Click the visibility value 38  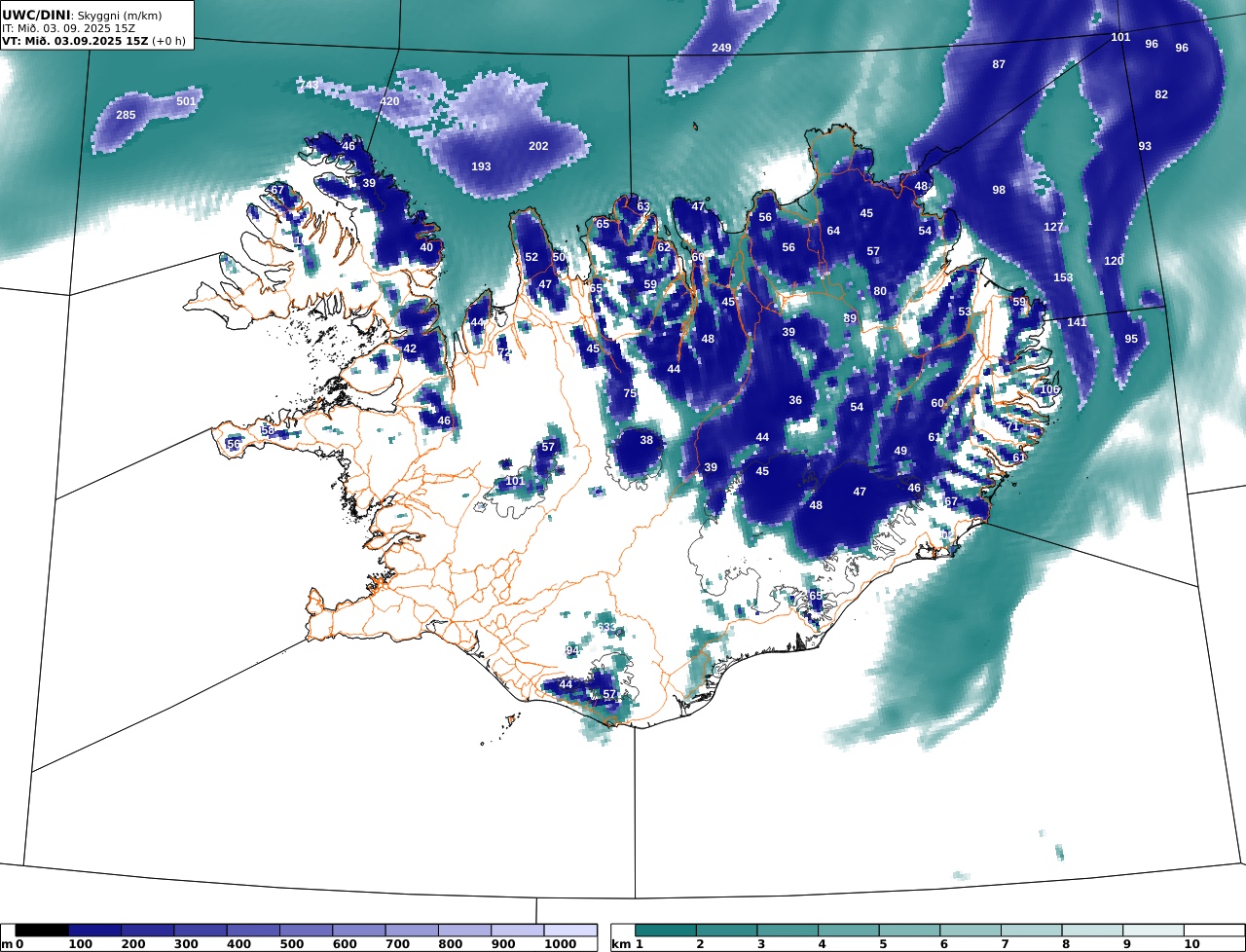[646, 440]
